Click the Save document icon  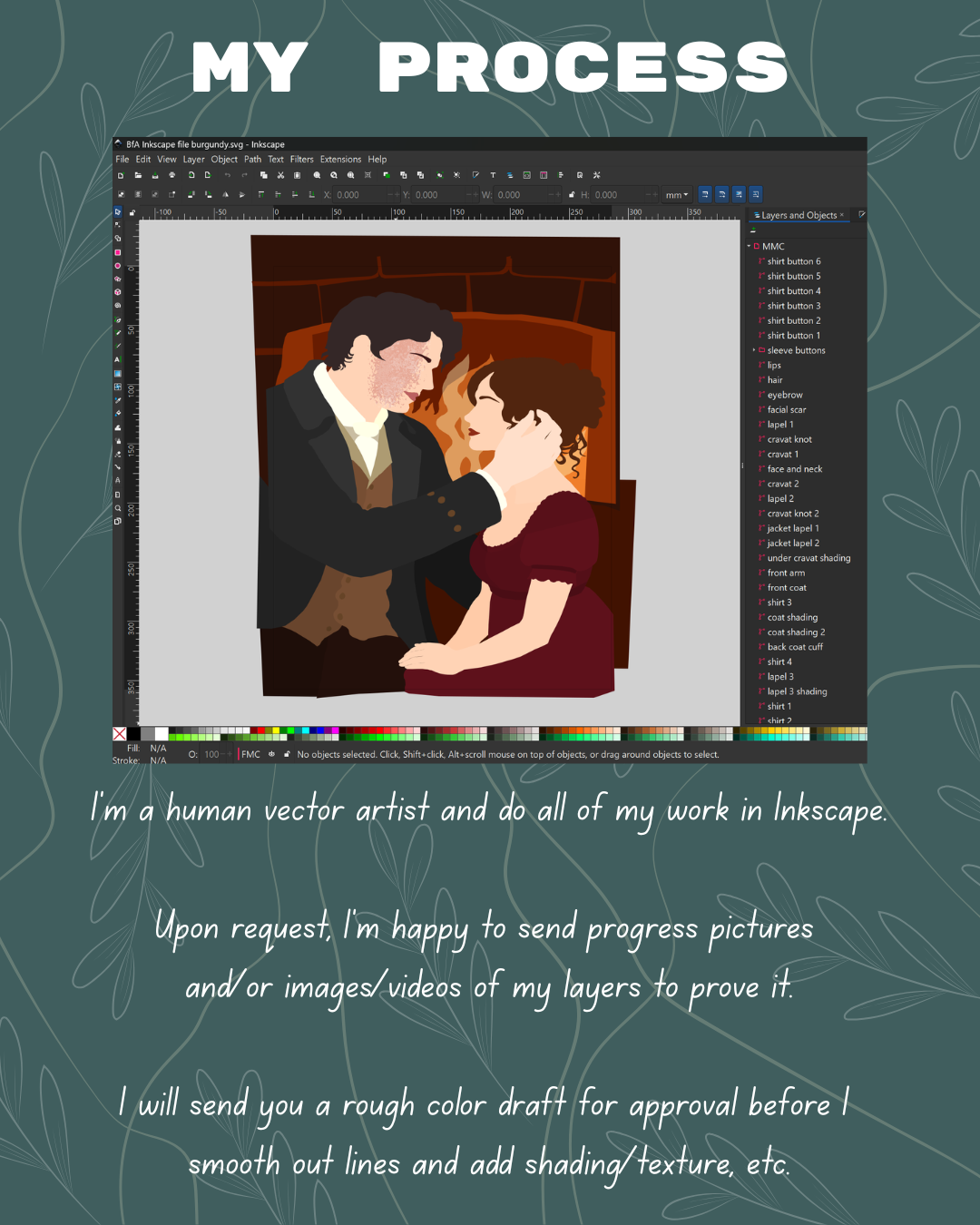pyautogui.click(x=155, y=175)
